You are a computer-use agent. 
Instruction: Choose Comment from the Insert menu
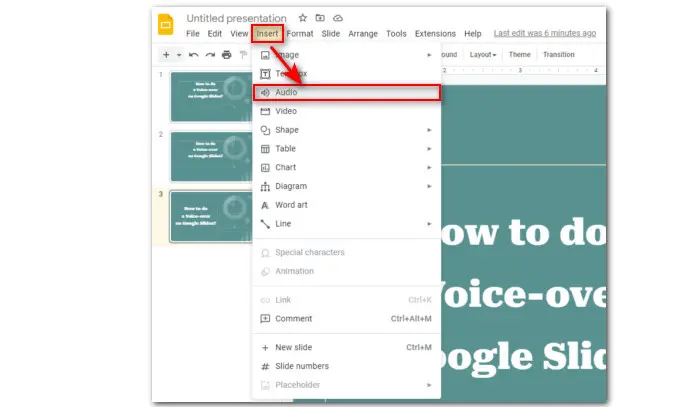[x=346, y=319]
